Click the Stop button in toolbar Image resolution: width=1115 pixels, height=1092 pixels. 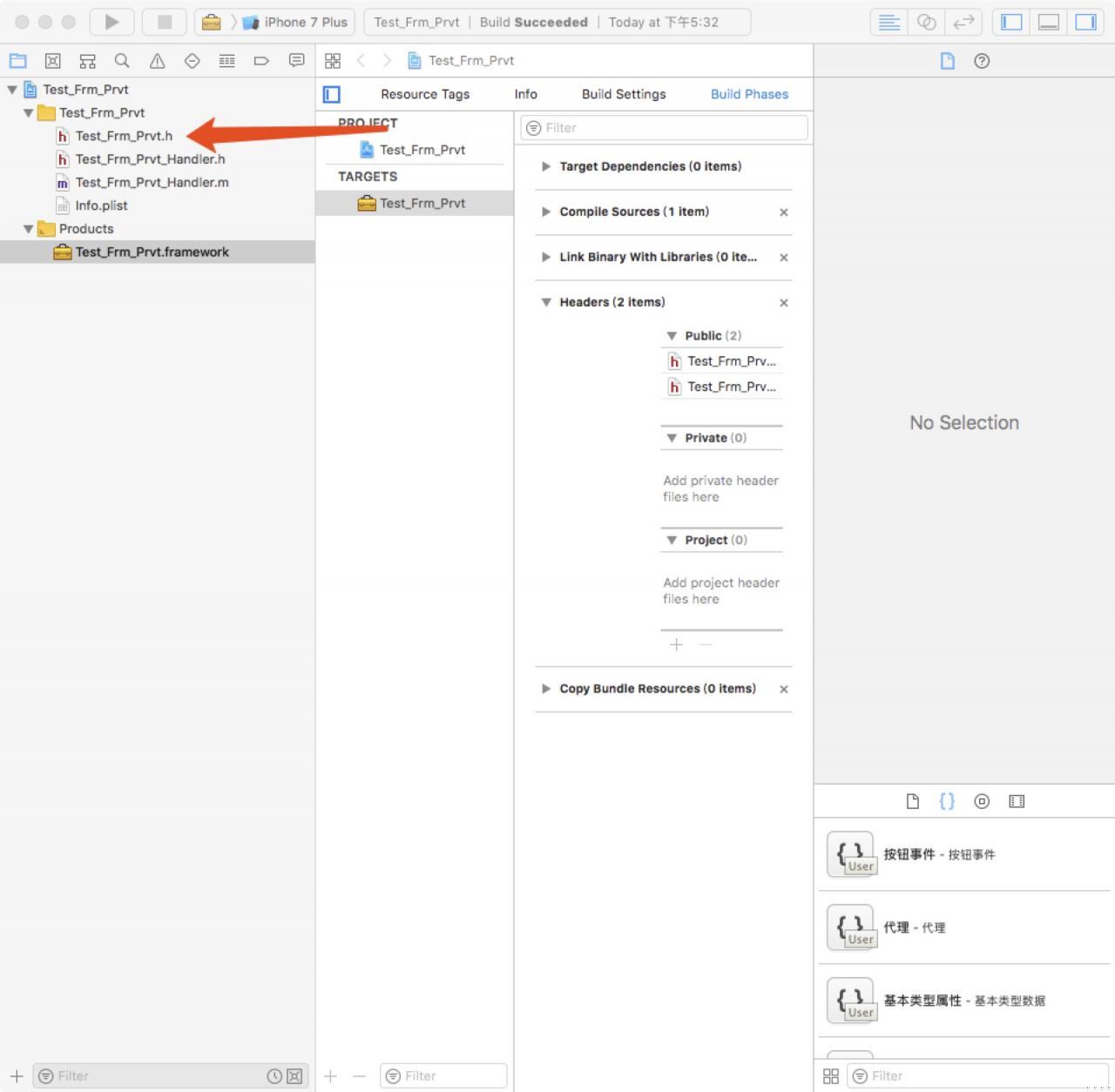pos(164,22)
